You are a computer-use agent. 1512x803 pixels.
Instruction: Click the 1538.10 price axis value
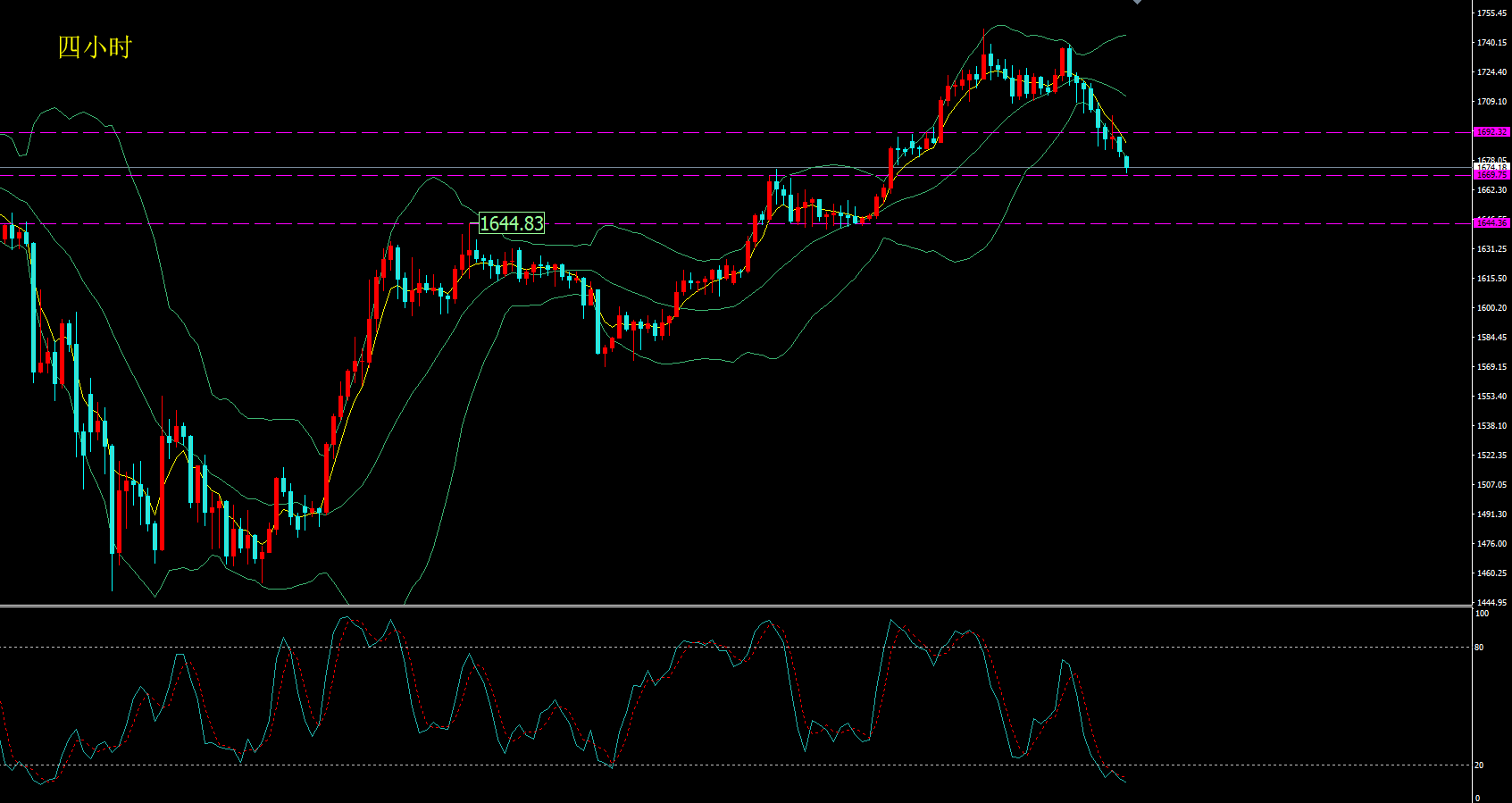click(1491, 426)
